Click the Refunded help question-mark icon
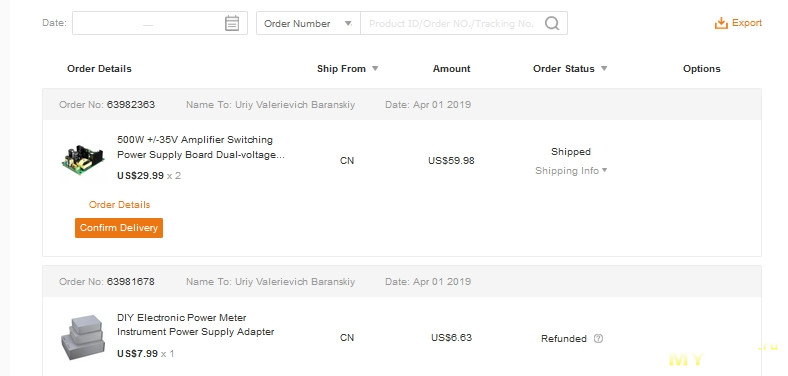This screenshot has height=376, width=788. pos(598,338)
